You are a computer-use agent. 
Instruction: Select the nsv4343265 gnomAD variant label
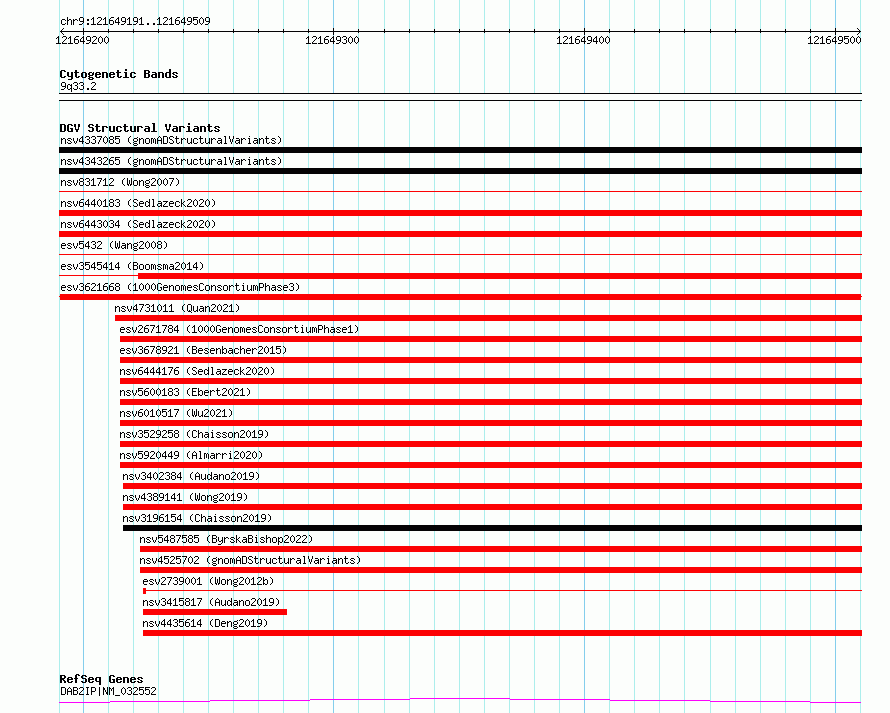click(171, 161)
